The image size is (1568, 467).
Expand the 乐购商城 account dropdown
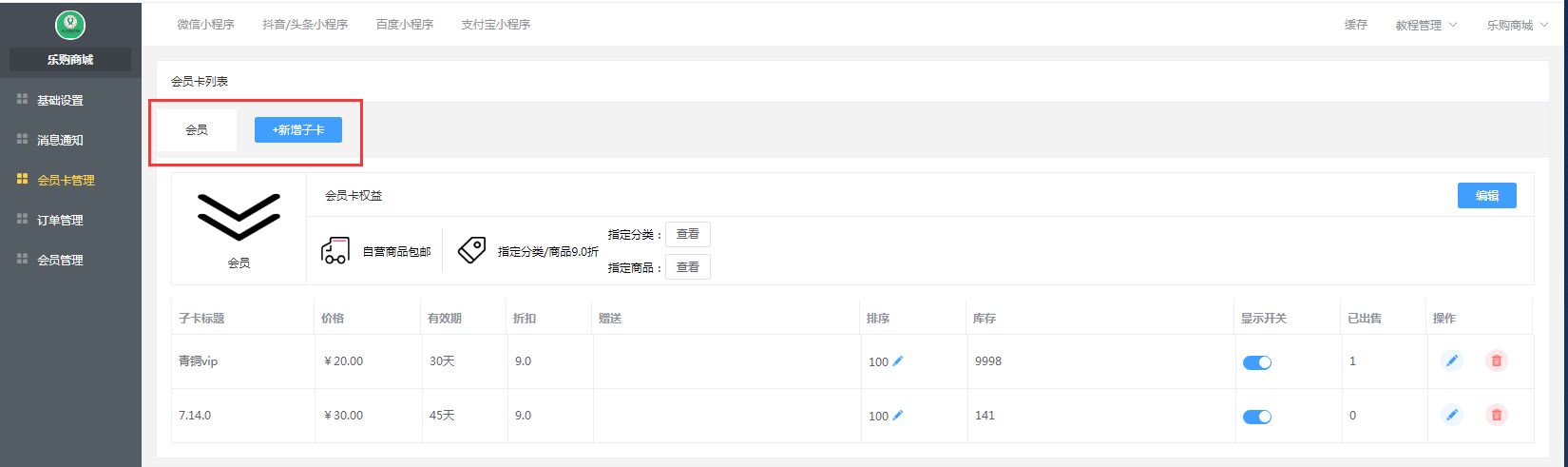[1518, 26]
